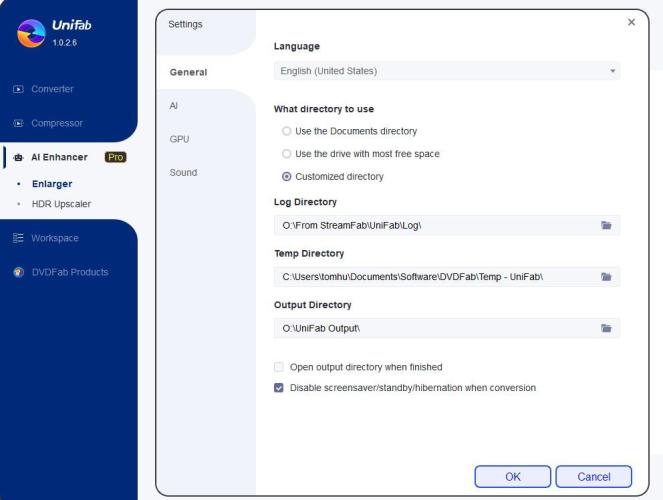Click the UniFab logo icon
Screen dimensions: 663x500
click(31, 33)
